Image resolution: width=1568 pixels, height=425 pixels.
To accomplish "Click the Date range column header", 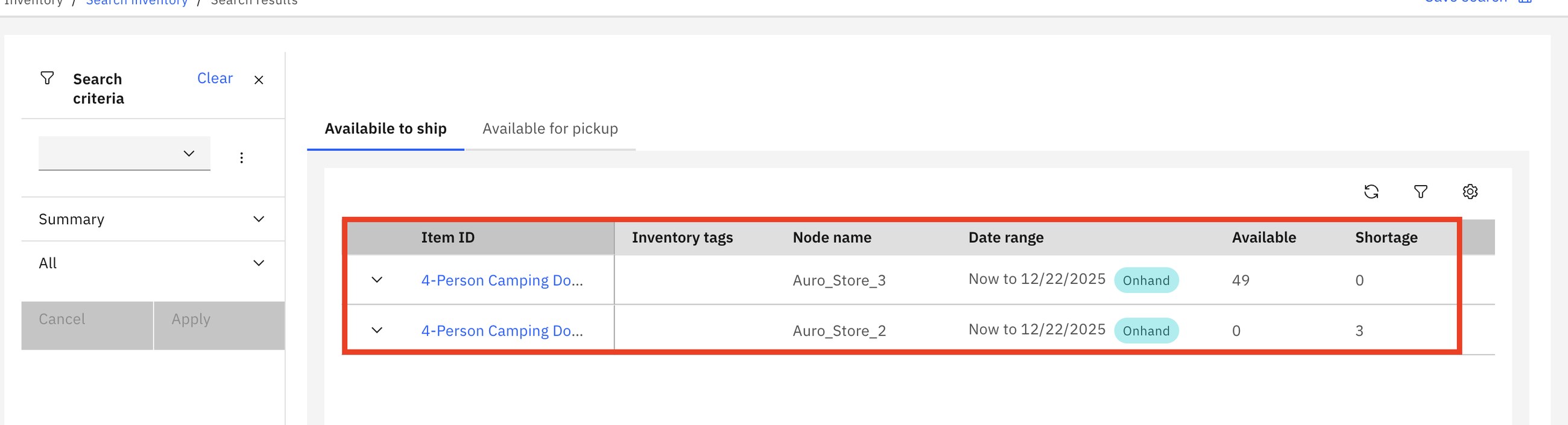I will (1005, 238).
